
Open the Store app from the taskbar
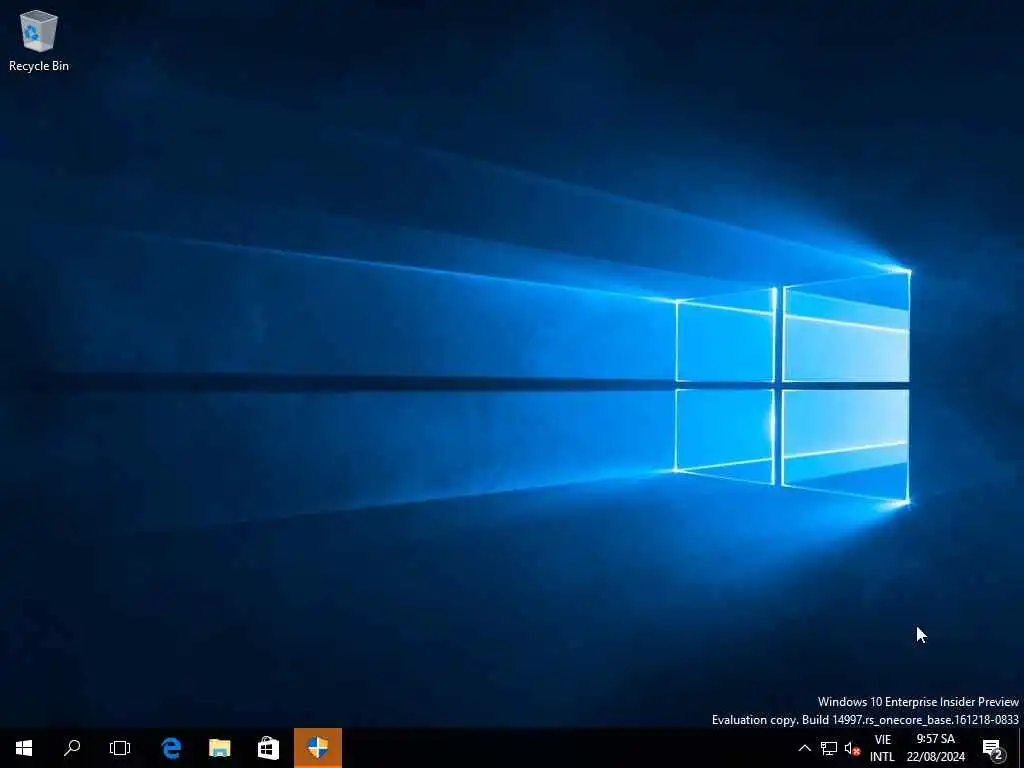(268, 748)
